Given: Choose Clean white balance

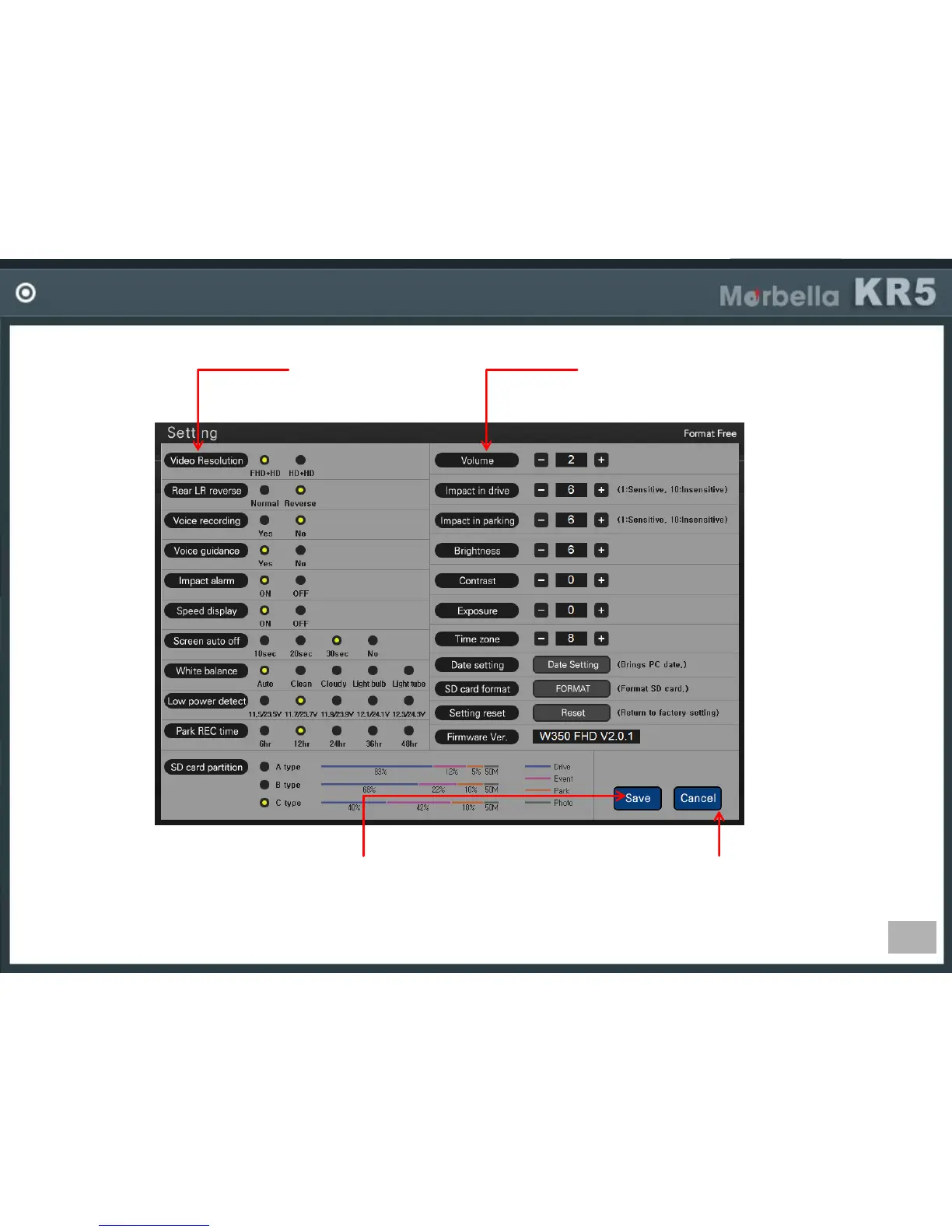Looking at the screenshot, I should (x=300, y=670).
